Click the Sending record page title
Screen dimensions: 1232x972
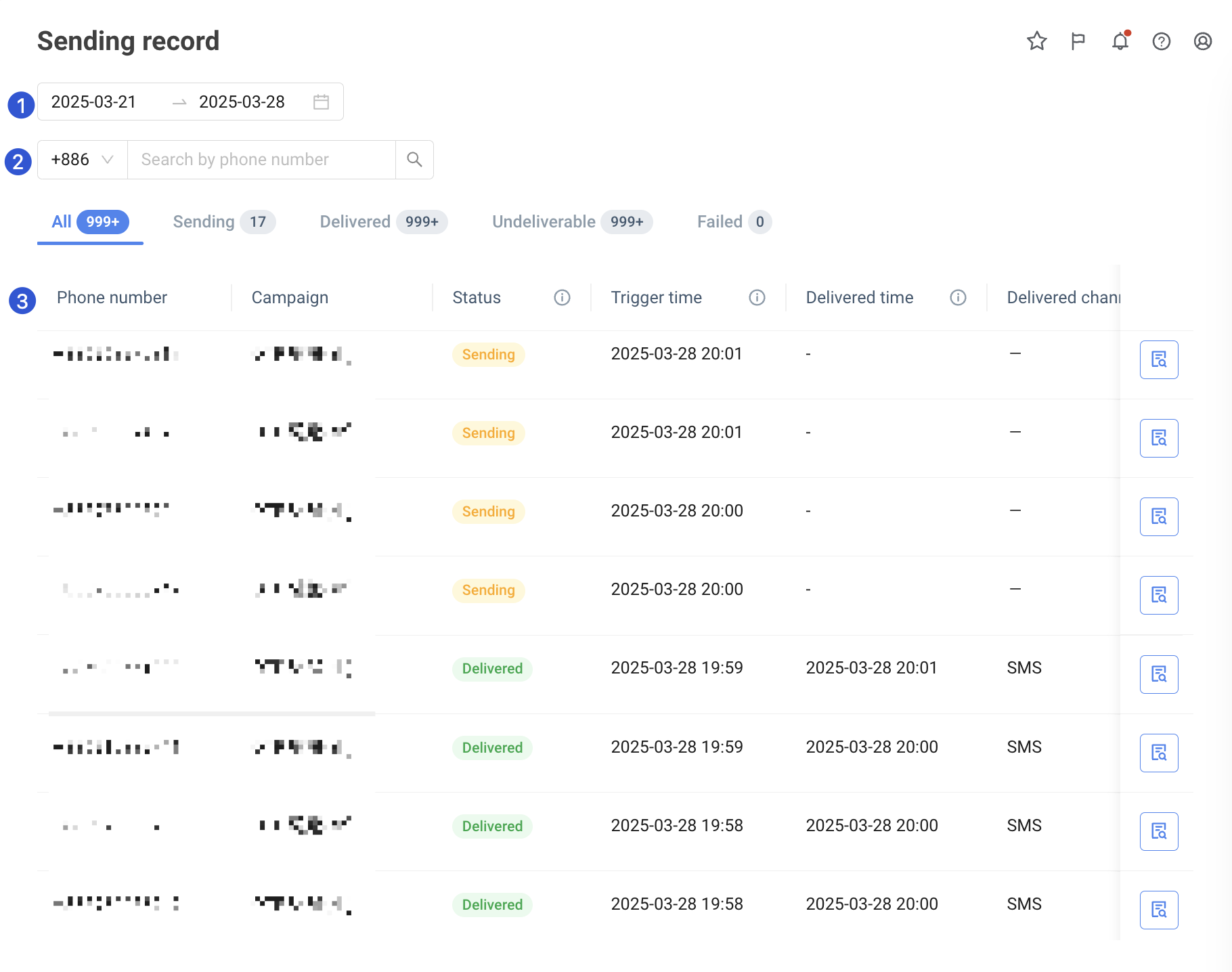(x=129, y=41)
